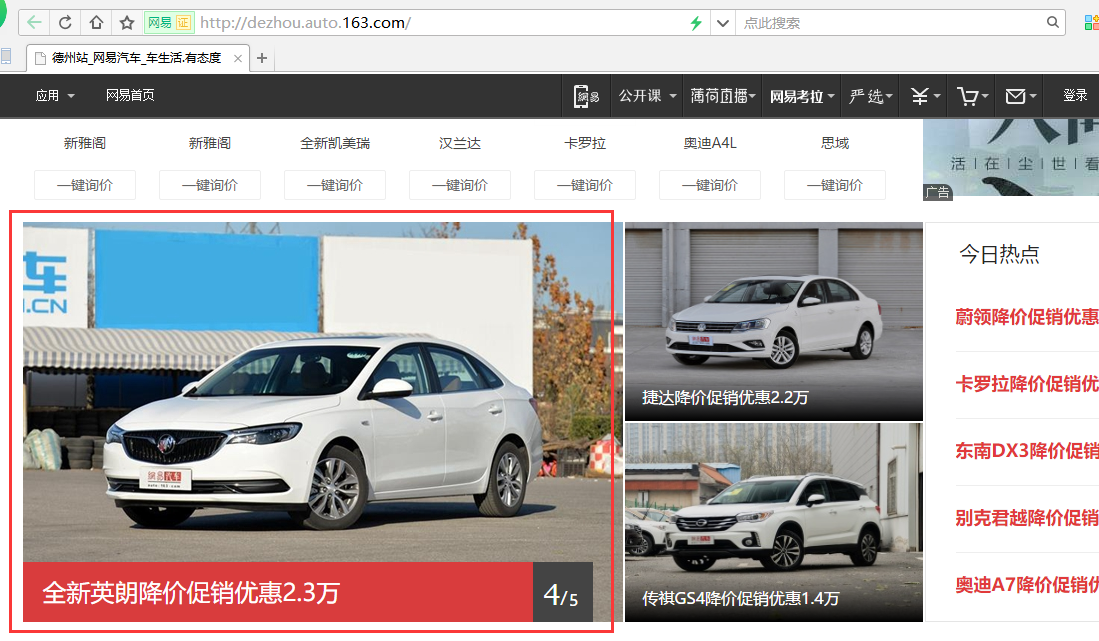1099x641 pixels.
Task: Reload the page with refresh icon
Action: (x=65, y=22)
